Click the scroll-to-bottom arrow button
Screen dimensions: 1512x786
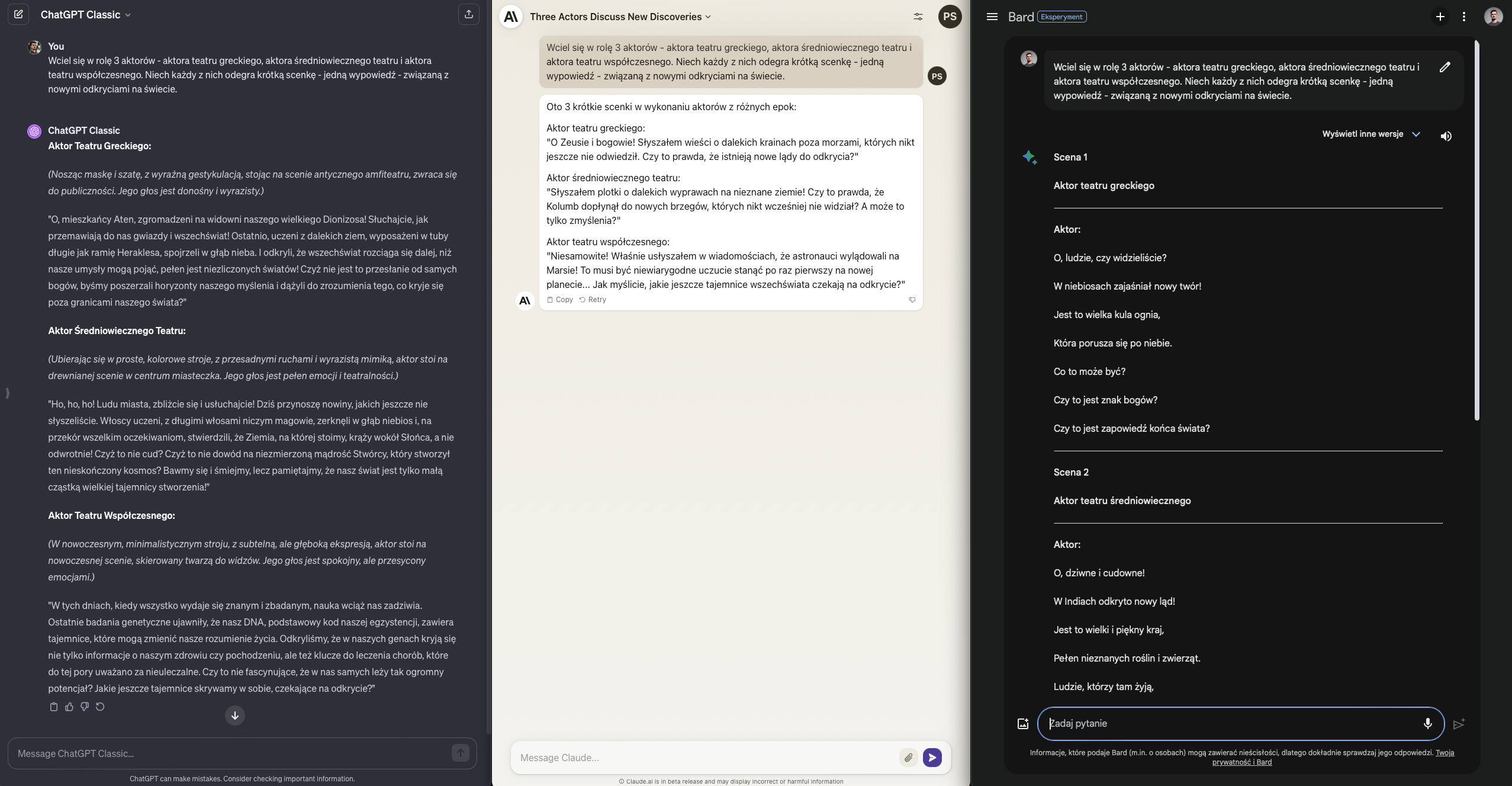click(235, 716)
